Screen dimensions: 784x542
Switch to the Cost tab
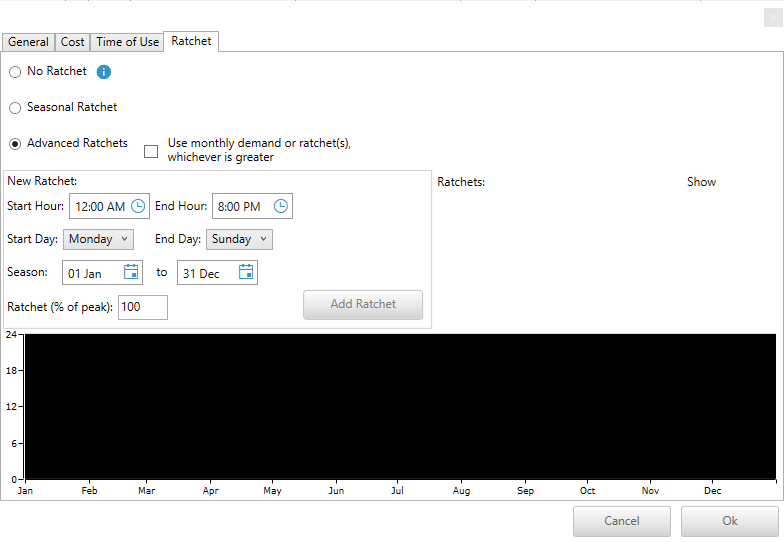73,42
